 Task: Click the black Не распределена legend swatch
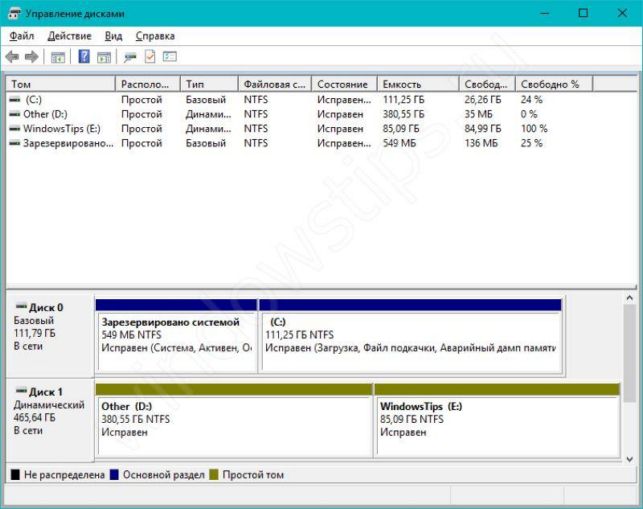pos(15,475)
